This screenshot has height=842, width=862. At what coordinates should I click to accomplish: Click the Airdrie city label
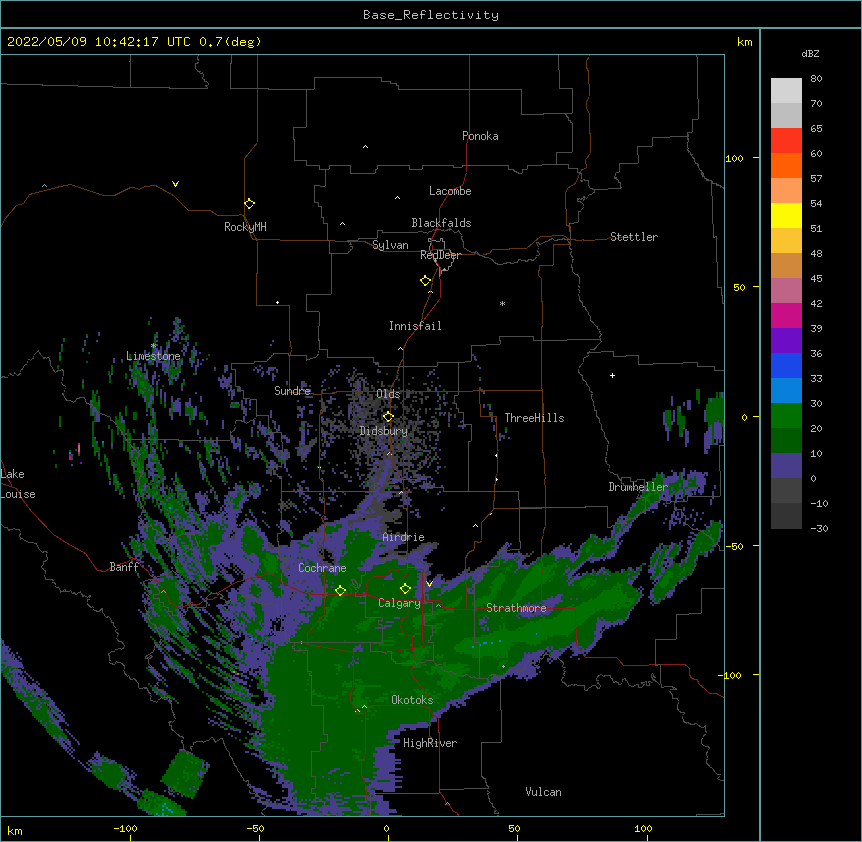click(404, 537)
